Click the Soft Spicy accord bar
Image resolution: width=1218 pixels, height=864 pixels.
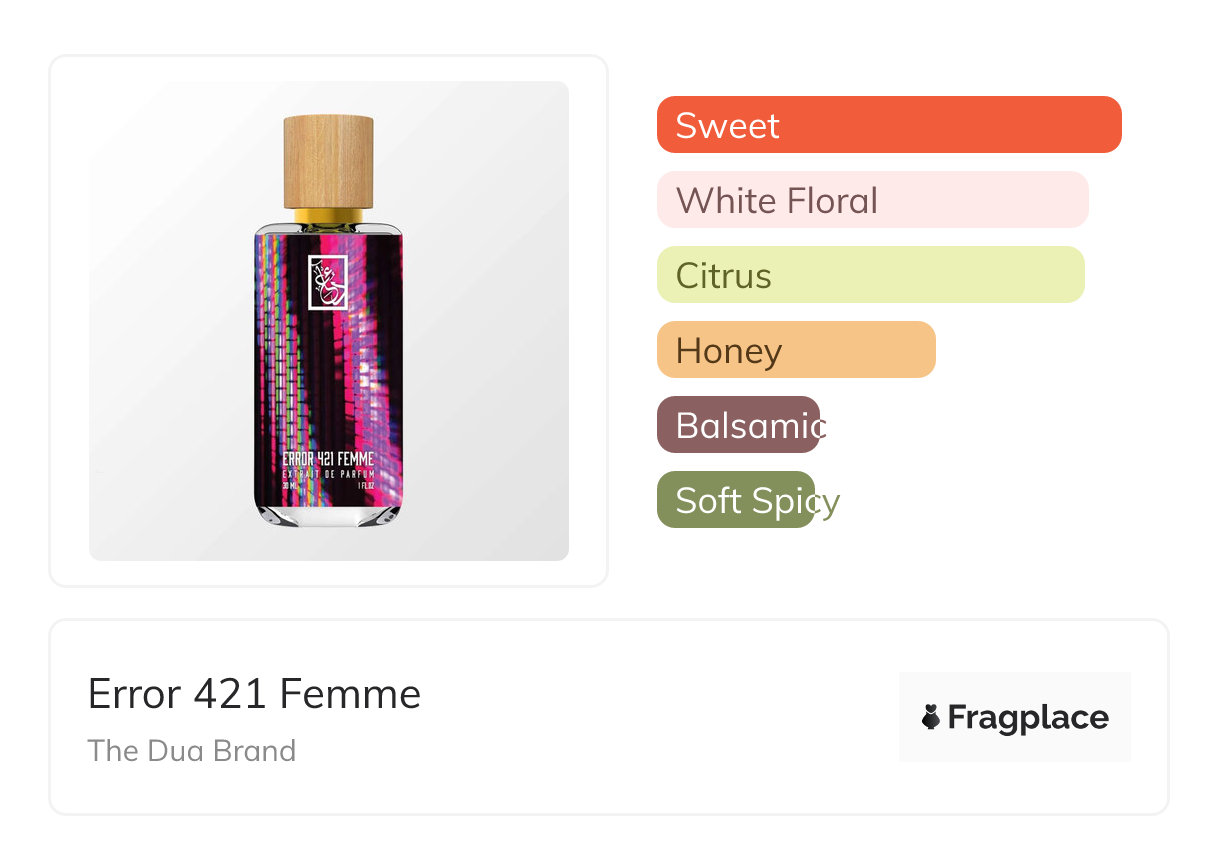pyautogui.click(x=736, y=500)
